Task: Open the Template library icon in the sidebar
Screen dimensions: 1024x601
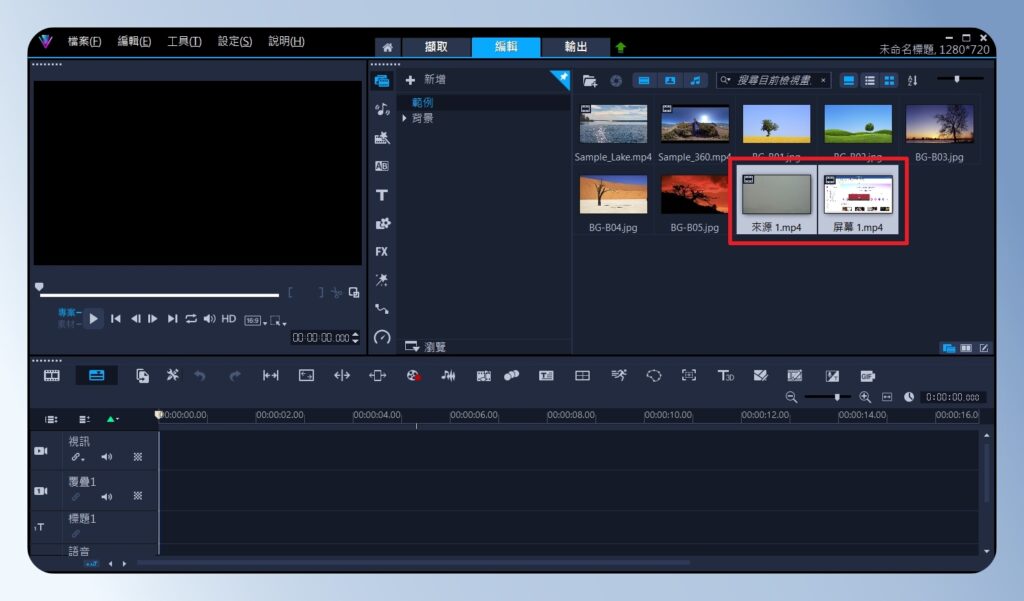Action: (x=382, y=138)
